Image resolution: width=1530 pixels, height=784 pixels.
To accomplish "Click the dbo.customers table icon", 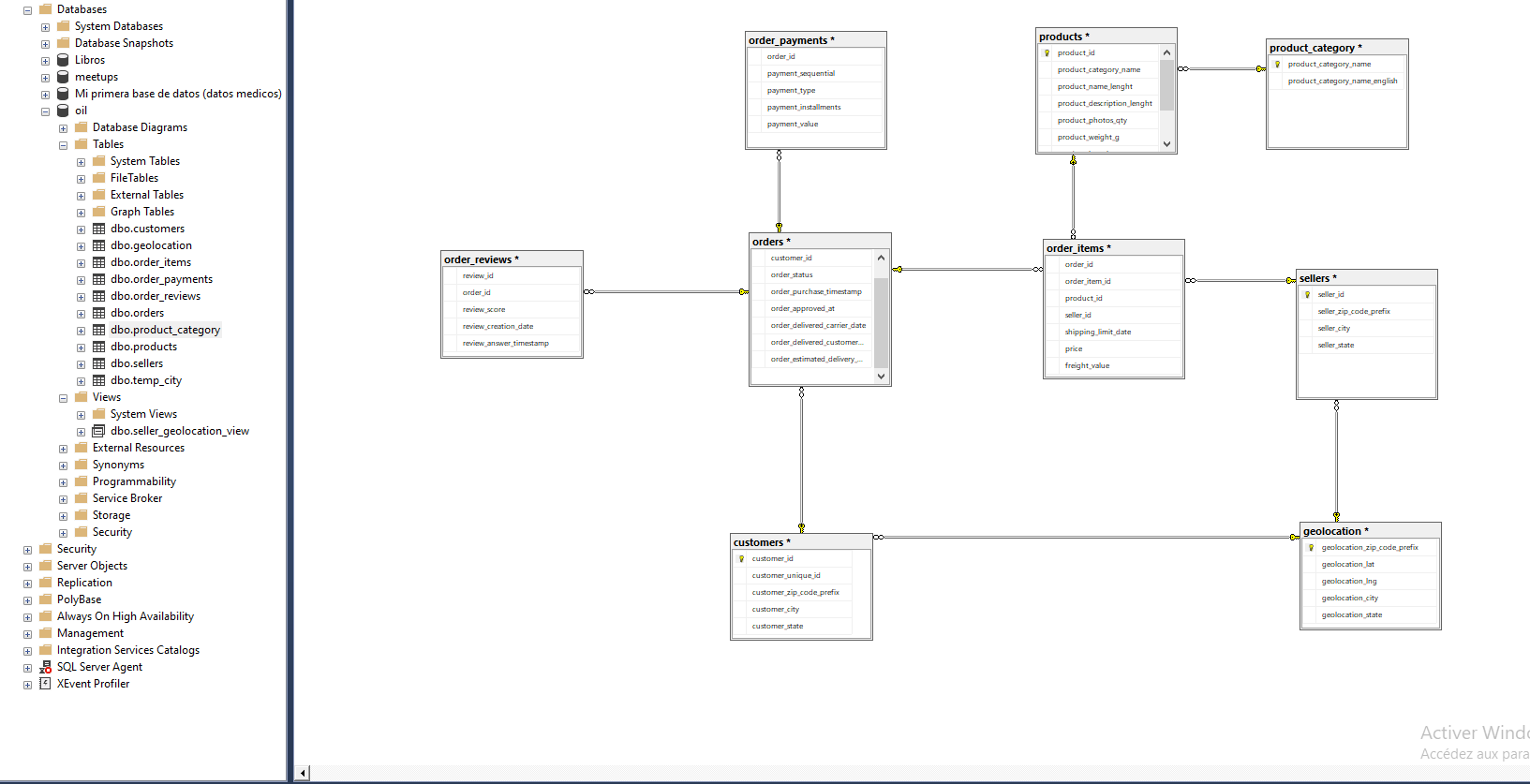I will [98, 229].
